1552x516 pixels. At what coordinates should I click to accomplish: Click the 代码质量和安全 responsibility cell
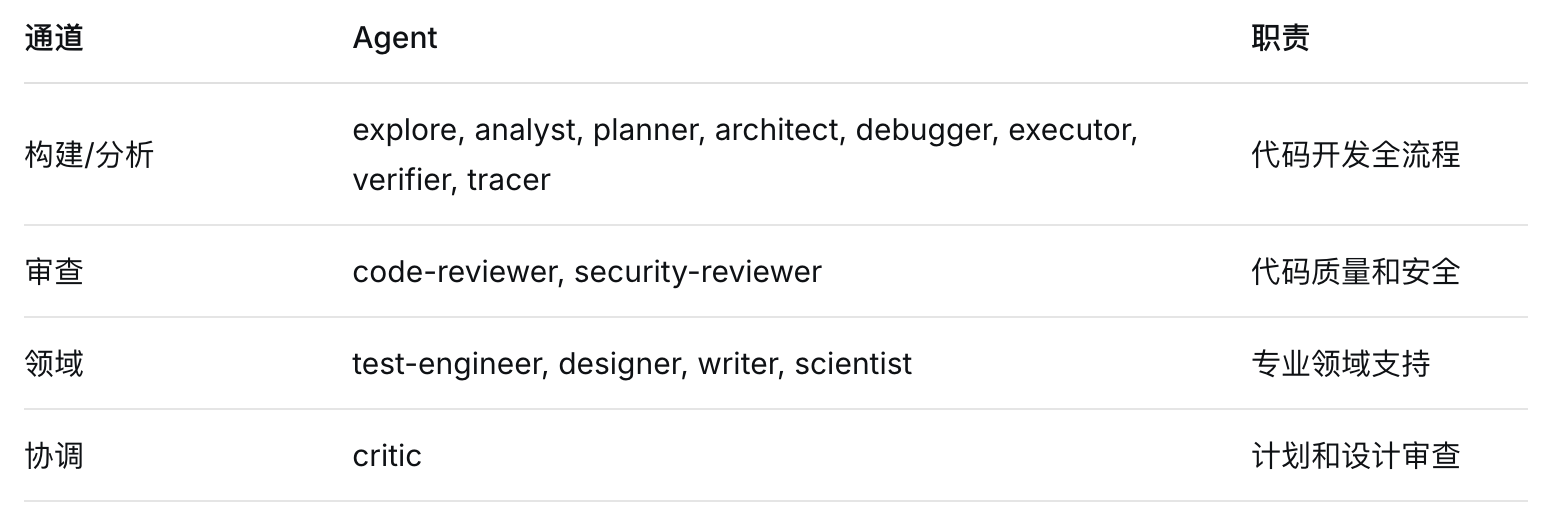point(1355,272)
